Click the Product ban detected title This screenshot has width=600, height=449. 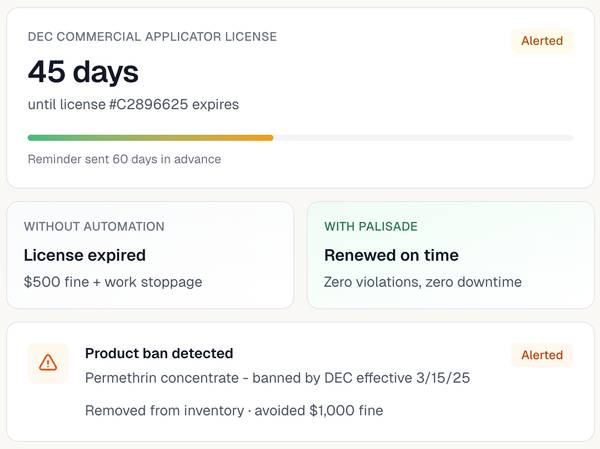159,353
